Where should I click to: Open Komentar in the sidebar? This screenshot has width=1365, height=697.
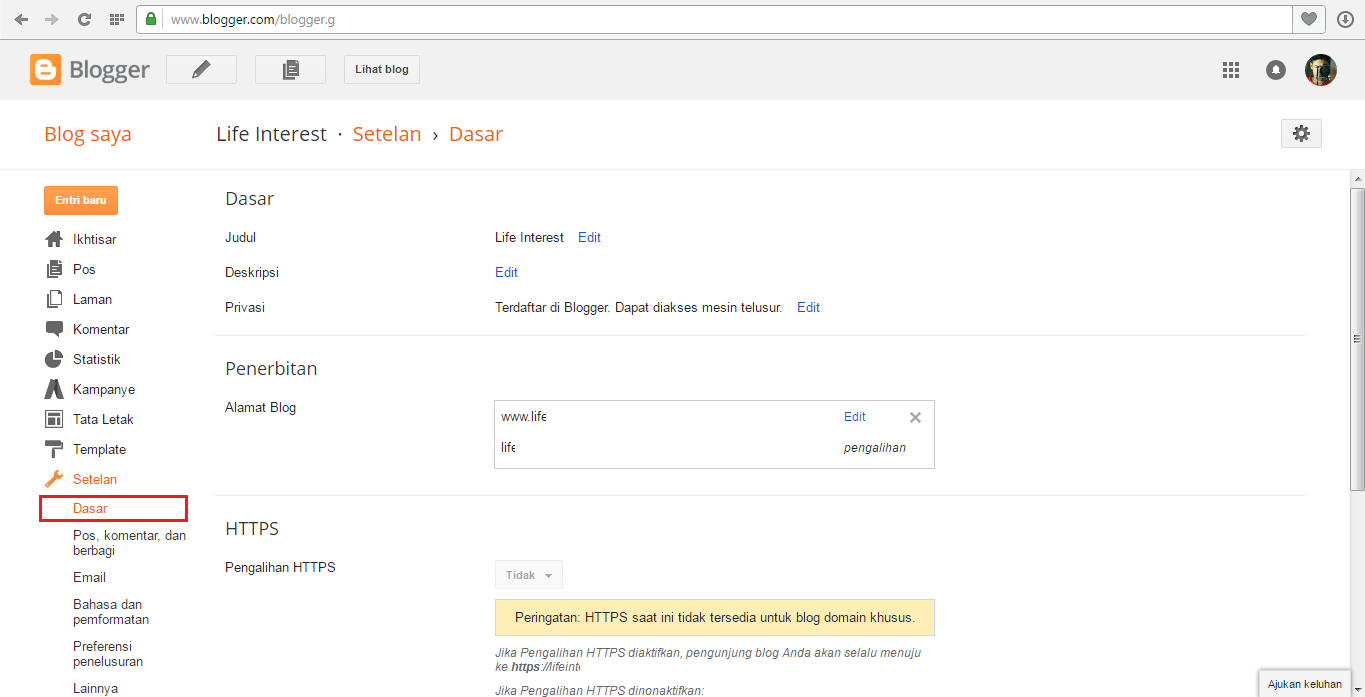101,329
